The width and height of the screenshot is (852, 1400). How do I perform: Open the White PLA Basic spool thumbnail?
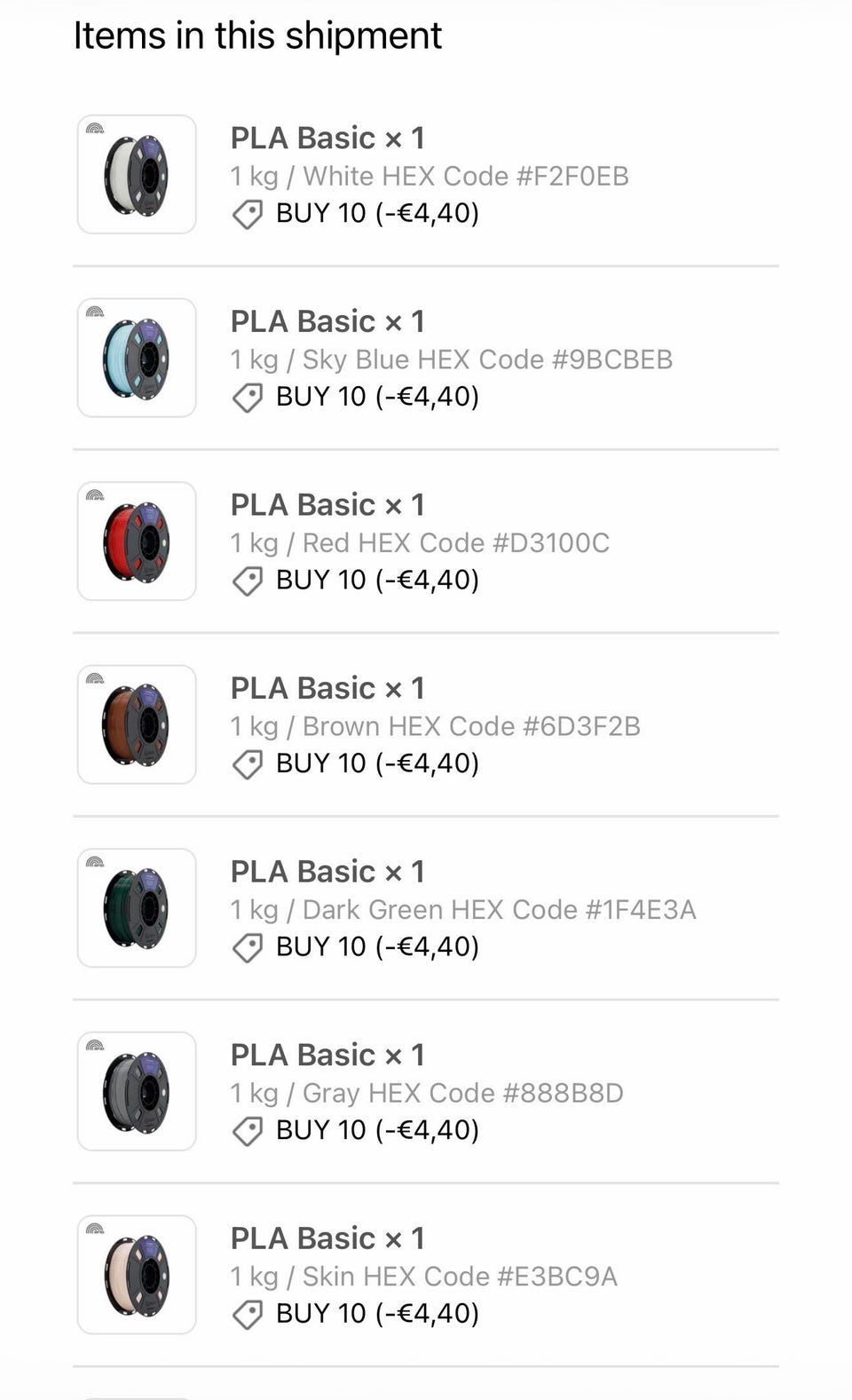[x=137, y=174]
